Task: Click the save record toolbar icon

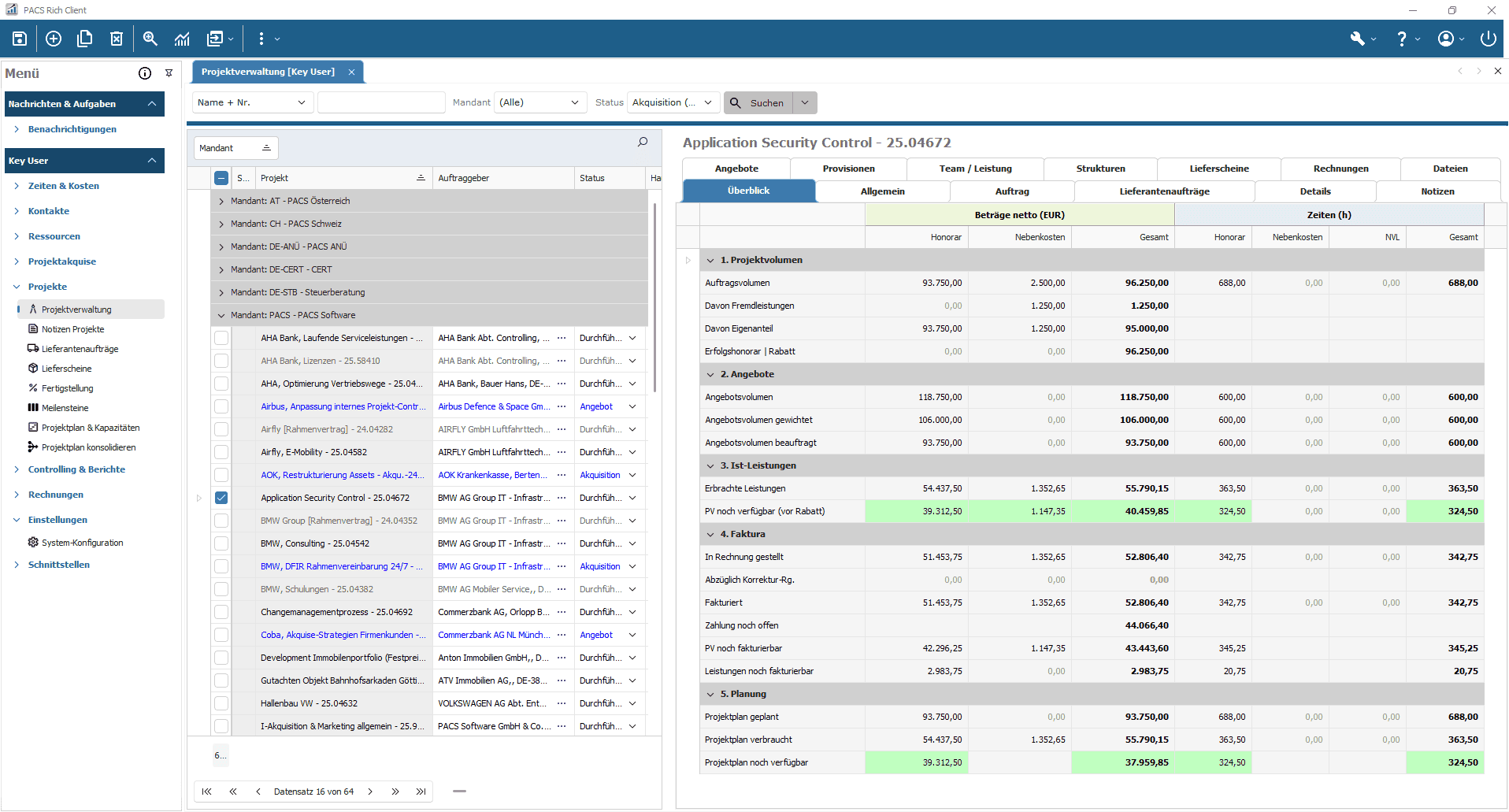Action: pos(19,38)
